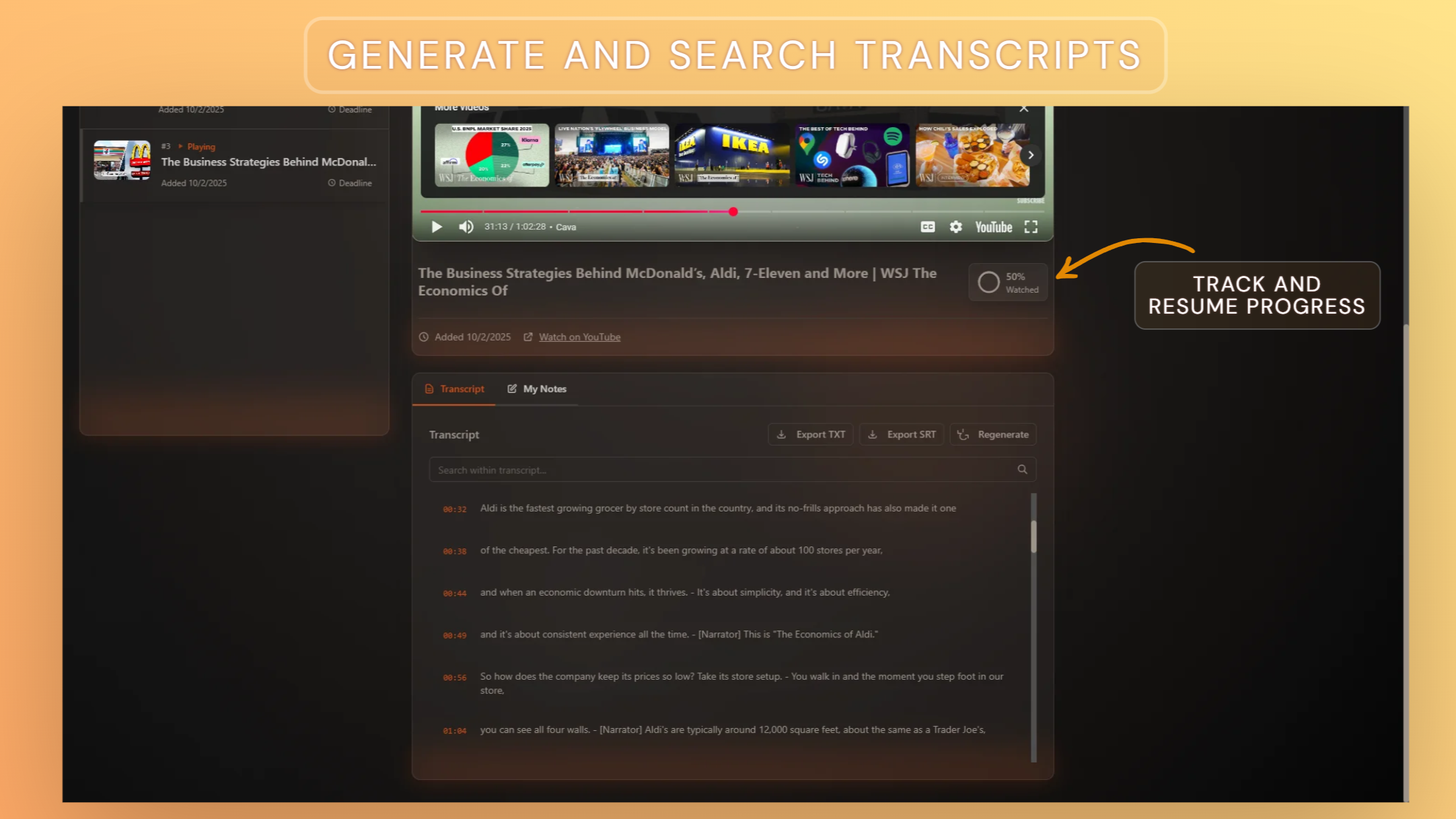Open the Watch on YouTube link

tap(579, 337)
